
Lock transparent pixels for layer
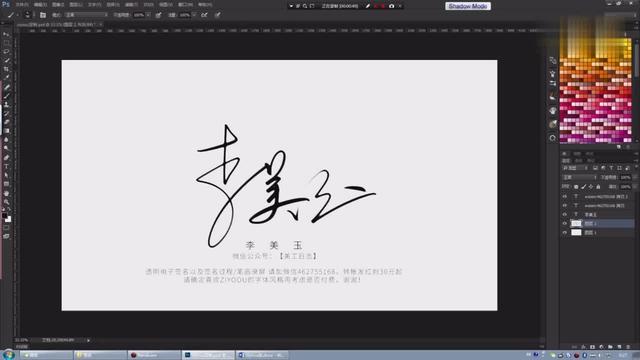click(576, 187)
